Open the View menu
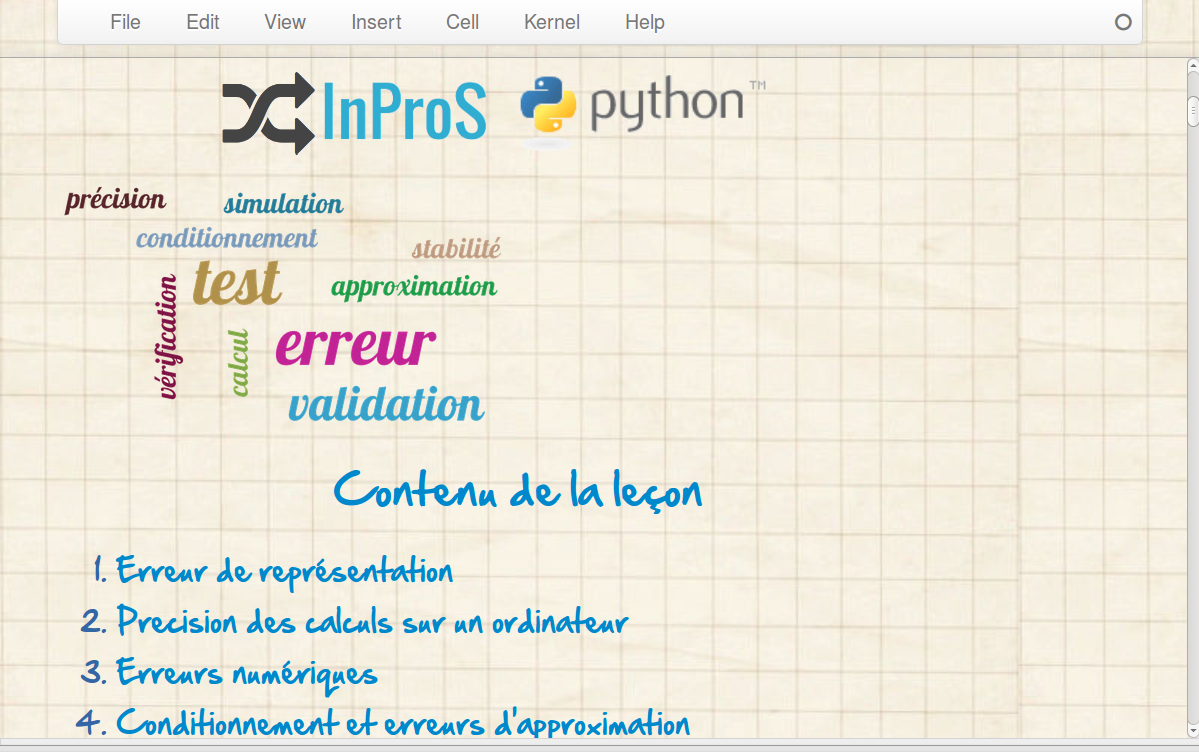1199x752 pixels. (284, 22)
